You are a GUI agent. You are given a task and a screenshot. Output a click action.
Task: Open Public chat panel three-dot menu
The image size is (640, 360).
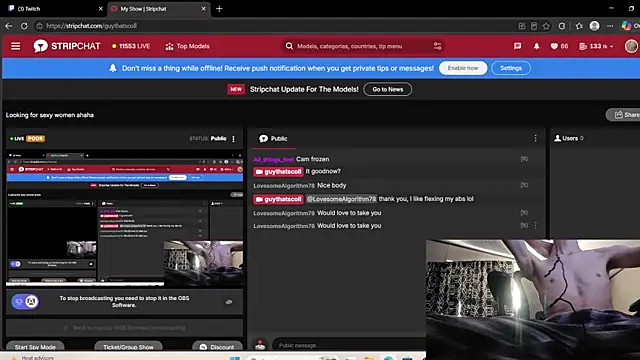tap(536, 139)
